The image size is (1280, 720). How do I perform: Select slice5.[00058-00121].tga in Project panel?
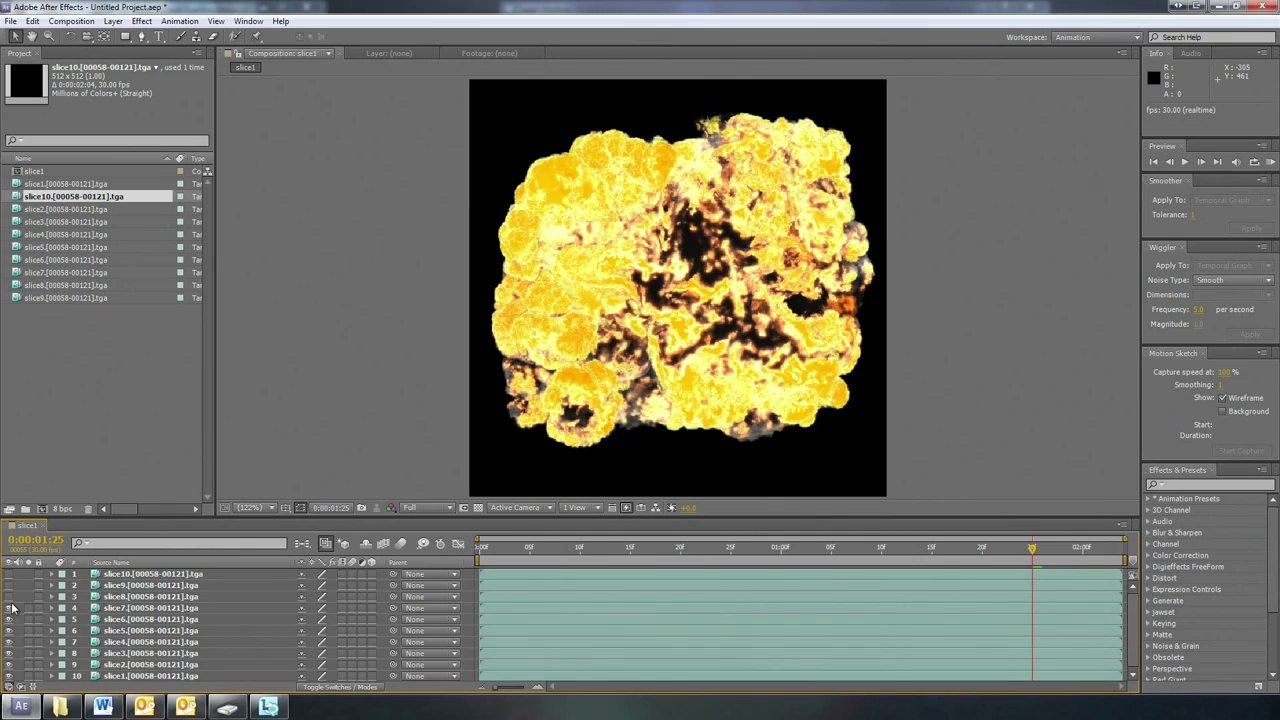[x=65, y=247]
